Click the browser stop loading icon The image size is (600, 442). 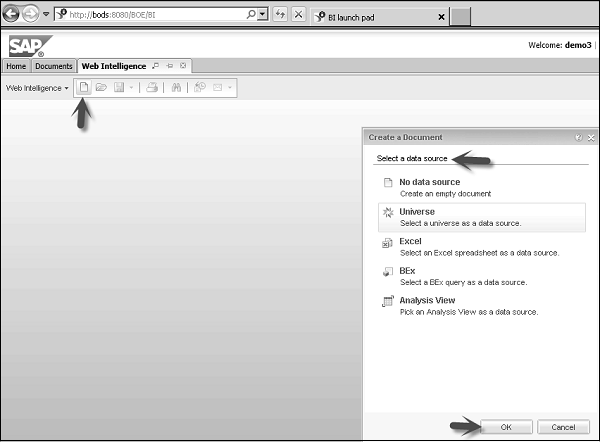pyautogui.click(x=298, y=15)
